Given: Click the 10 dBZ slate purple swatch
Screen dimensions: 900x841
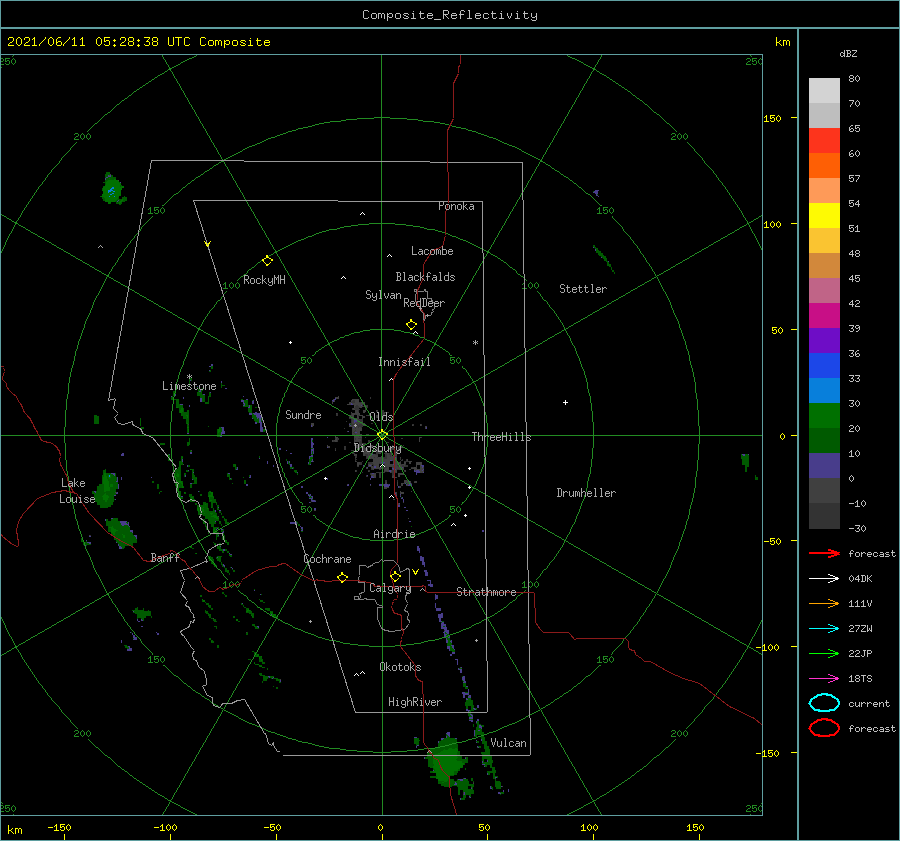Looking at the screenshot, I should point(824,466).
